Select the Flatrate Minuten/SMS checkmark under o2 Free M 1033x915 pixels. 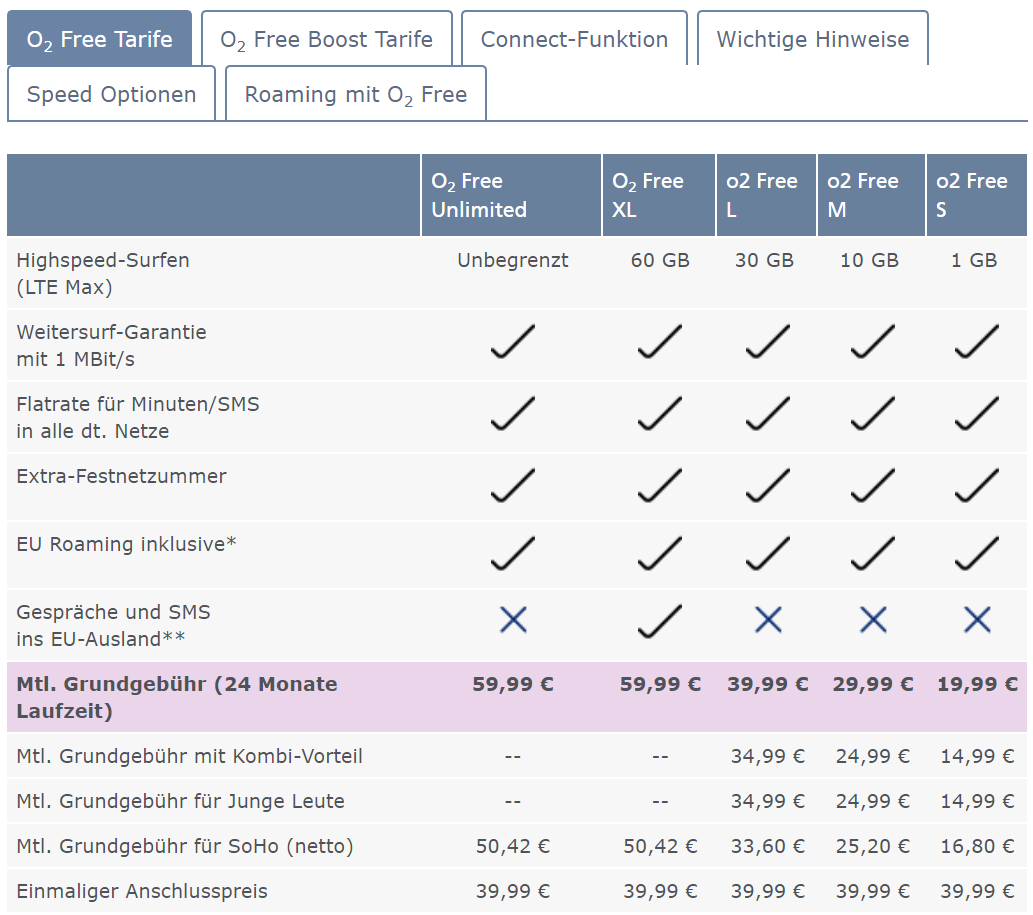click(x=872, y=414)
